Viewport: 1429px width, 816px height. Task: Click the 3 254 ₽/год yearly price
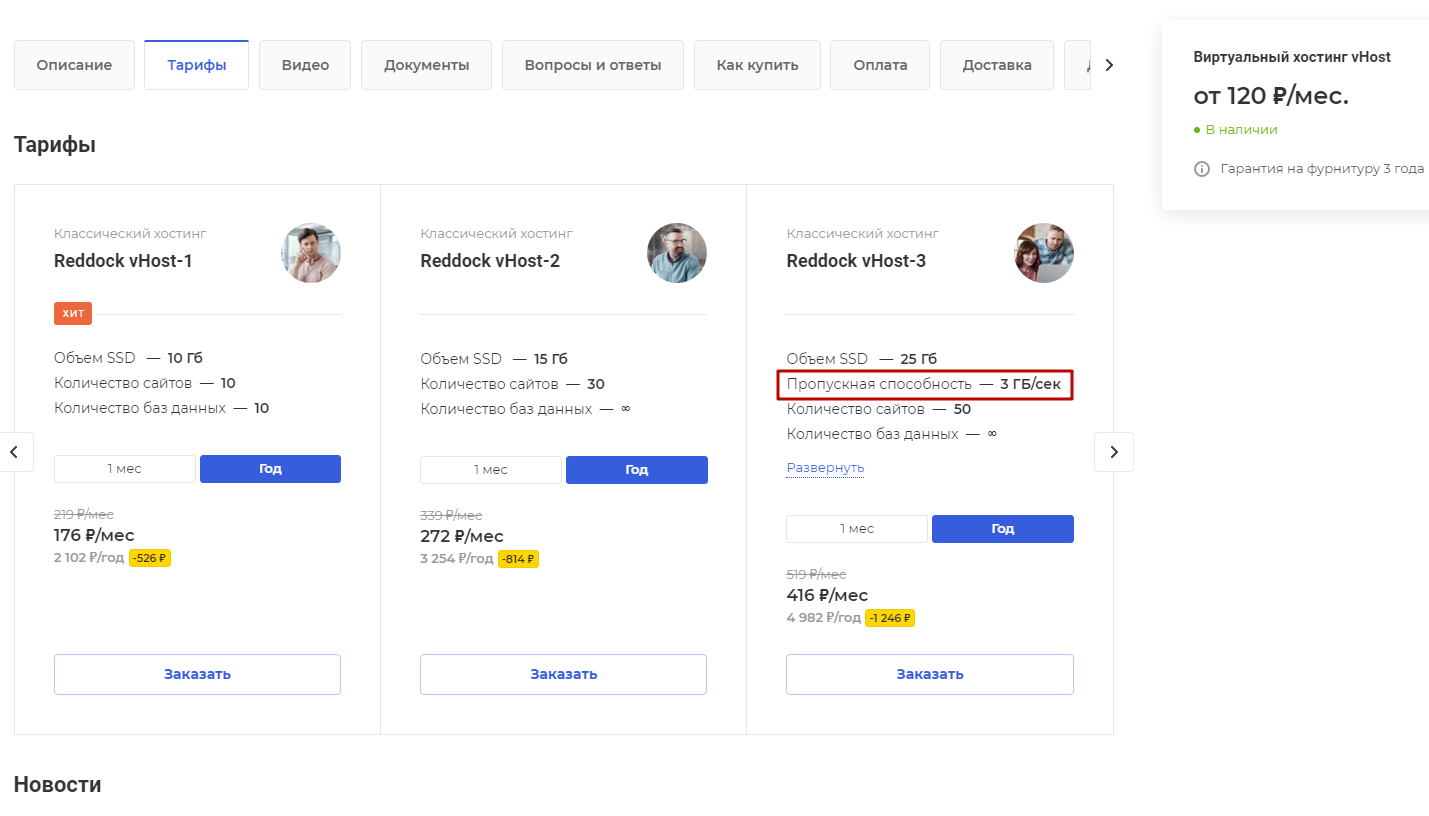point(457,559)
